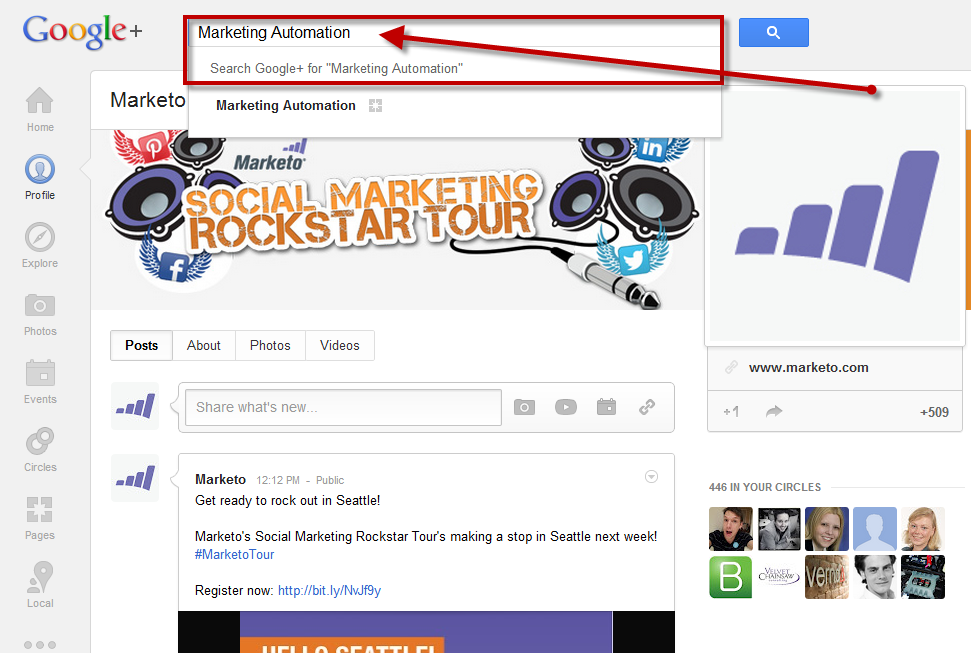Screen dimensions: 971x653
Task: Click the Marketo avatar beside the post
Action: click(x=135, y=478)
